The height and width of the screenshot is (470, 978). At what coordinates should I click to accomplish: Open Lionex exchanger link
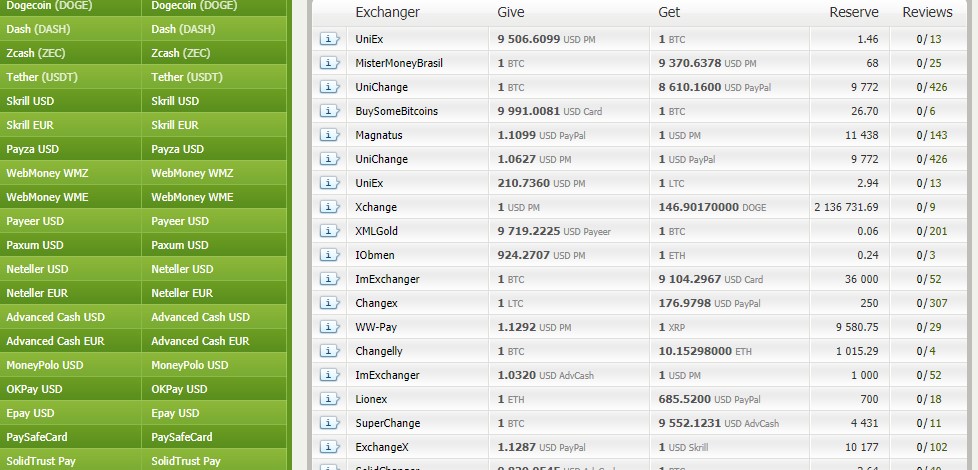[371, 399]
